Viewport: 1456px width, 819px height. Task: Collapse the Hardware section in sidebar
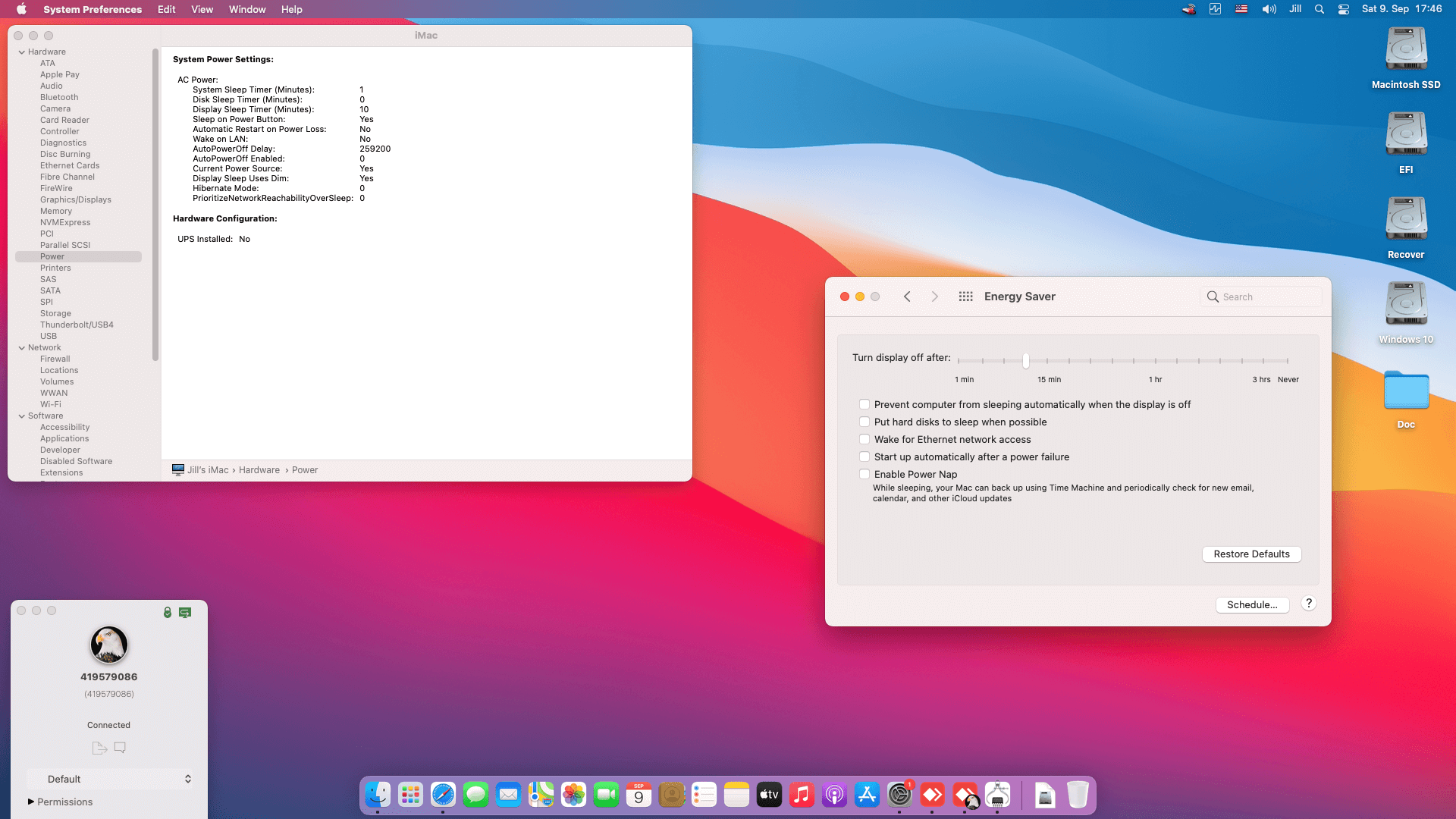[22, 52]
